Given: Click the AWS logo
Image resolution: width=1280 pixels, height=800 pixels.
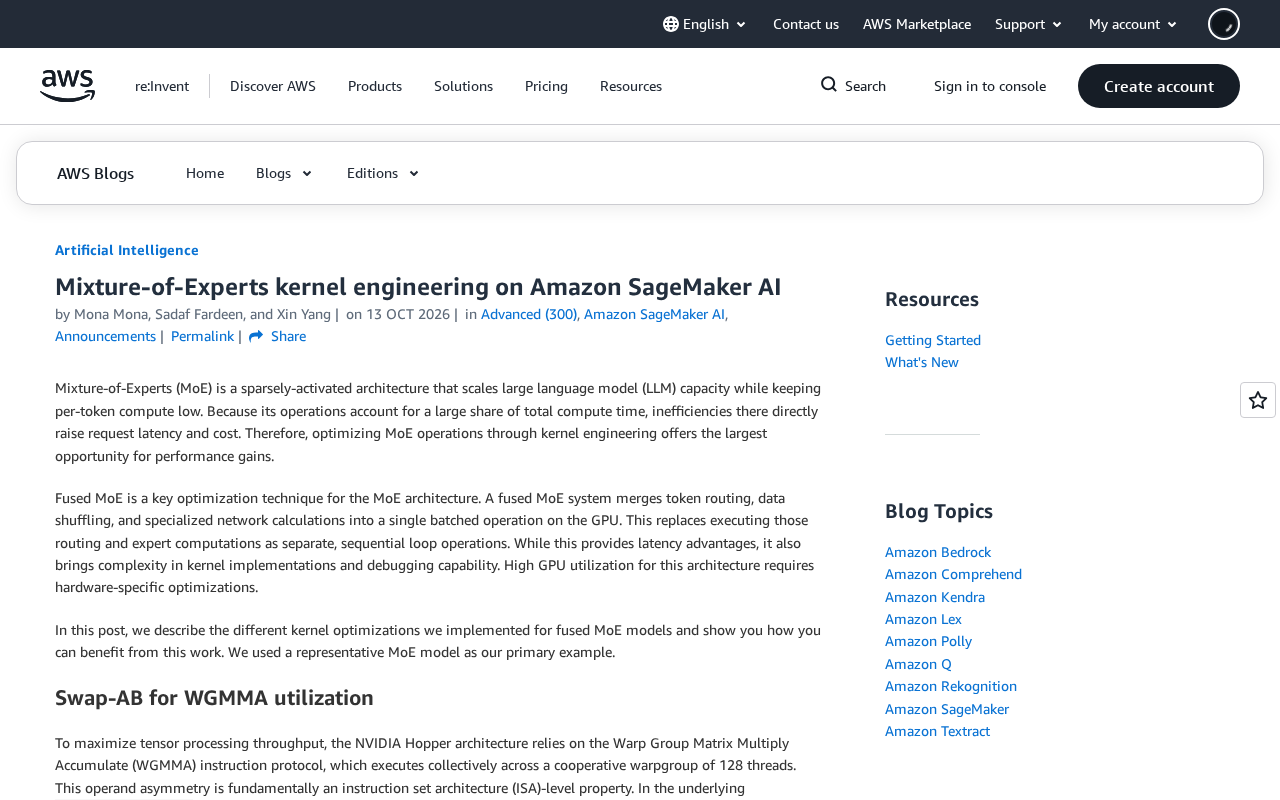Looking at the screenshot, I should point(68,86).
